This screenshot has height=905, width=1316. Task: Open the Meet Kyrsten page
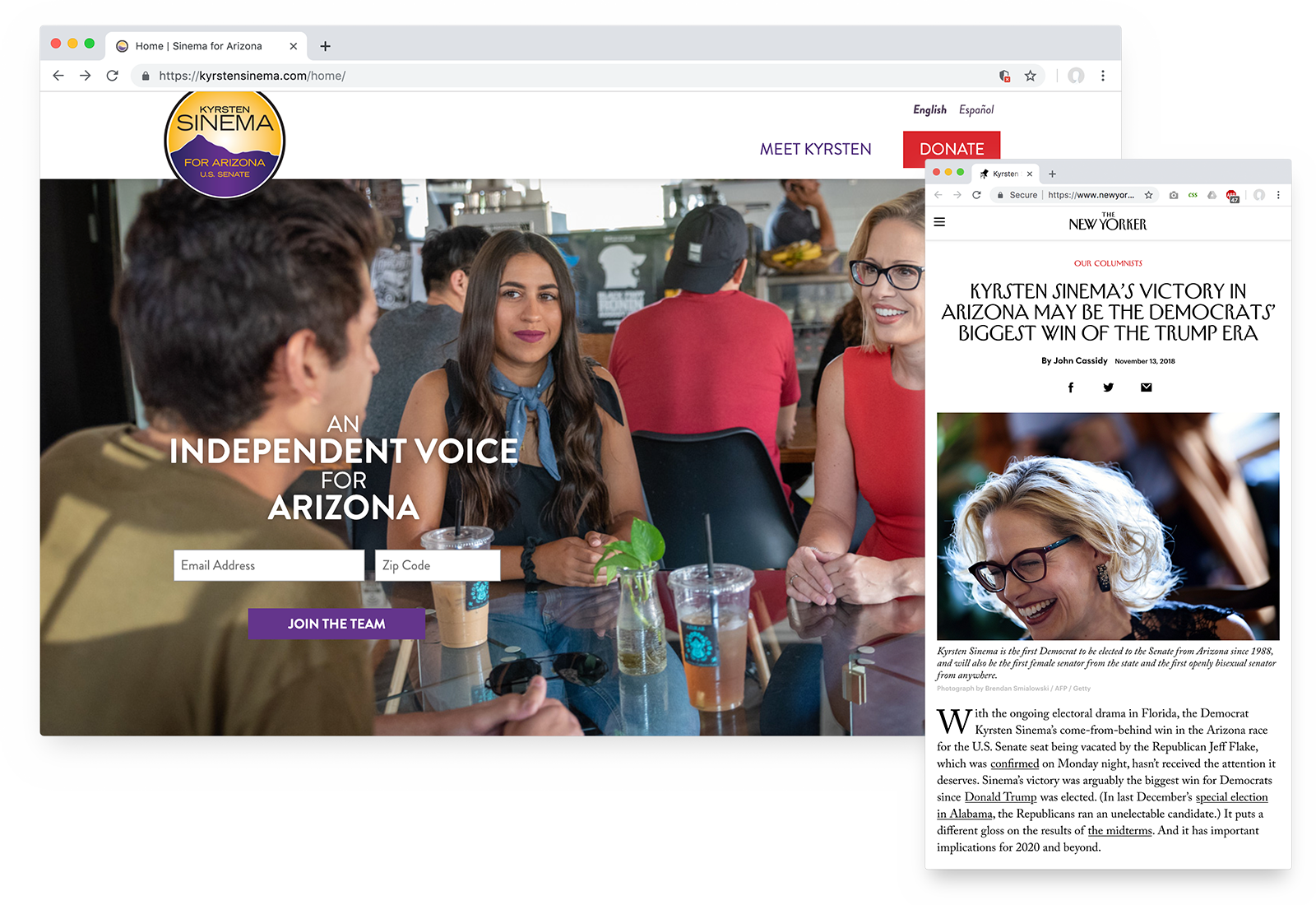(x=815, y=149)
